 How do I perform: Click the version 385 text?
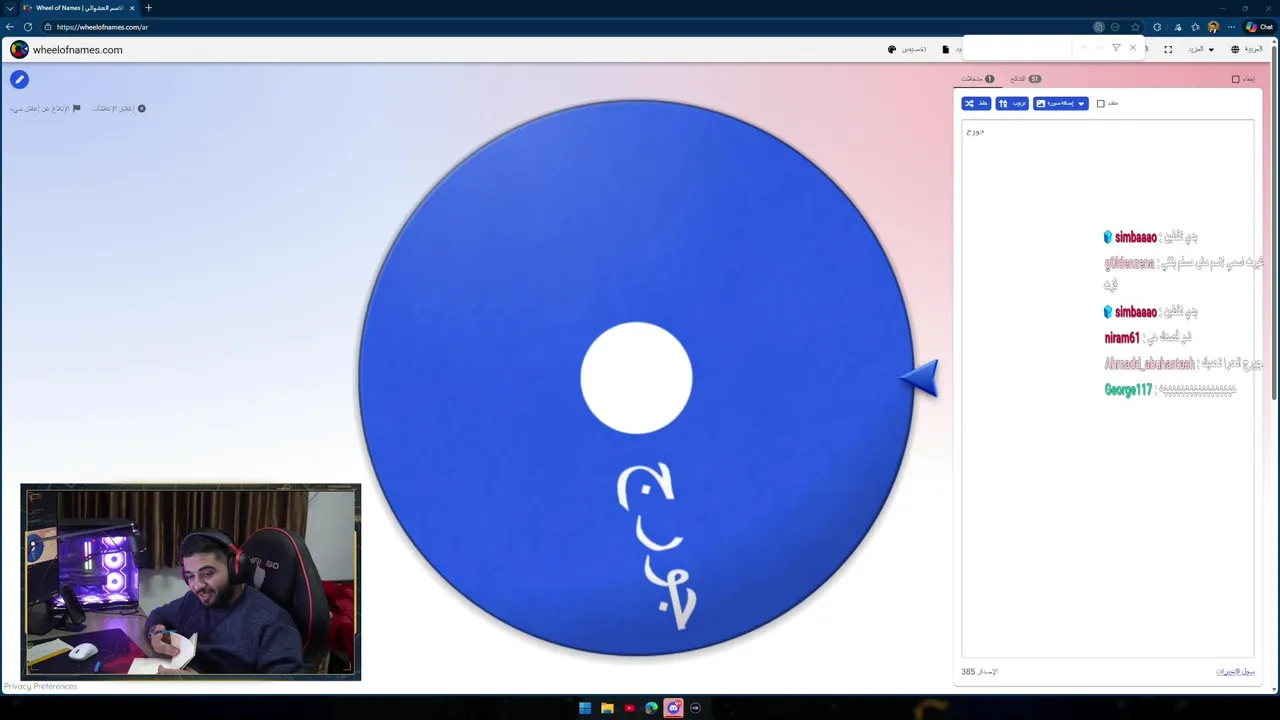click(x=980, y=671)
